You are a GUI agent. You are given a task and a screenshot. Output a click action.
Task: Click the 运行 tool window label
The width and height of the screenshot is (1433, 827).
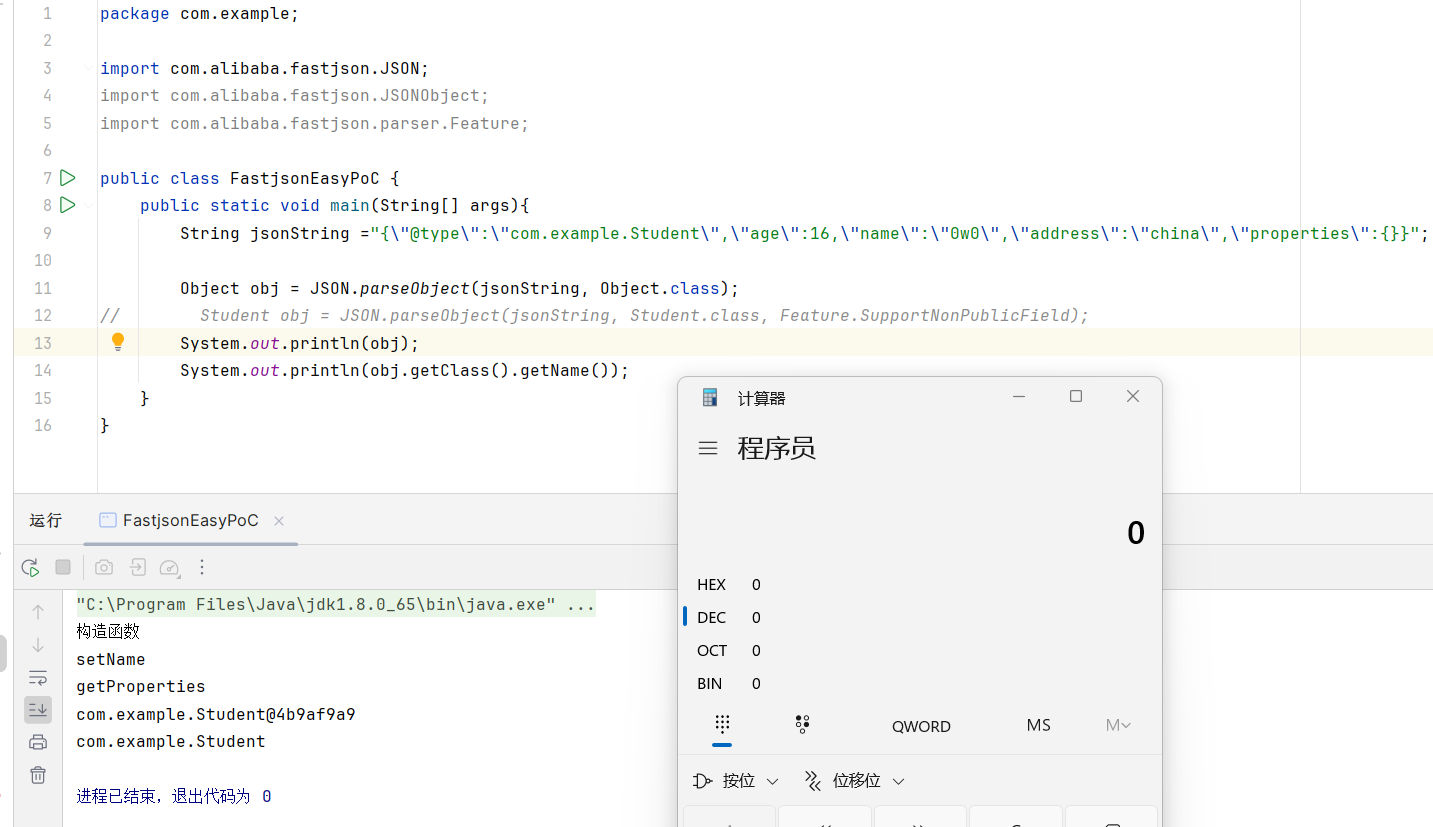[x=45, y=521]
